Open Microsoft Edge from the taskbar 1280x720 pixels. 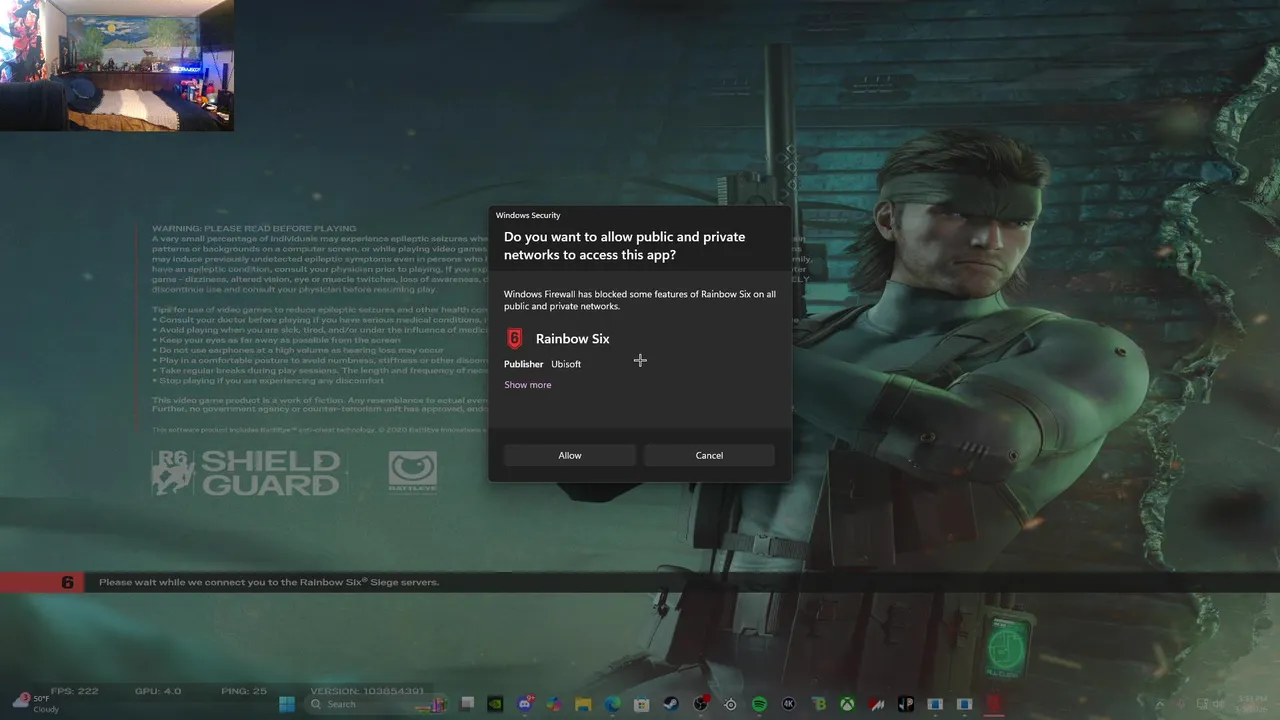click(x=612, y=704)
